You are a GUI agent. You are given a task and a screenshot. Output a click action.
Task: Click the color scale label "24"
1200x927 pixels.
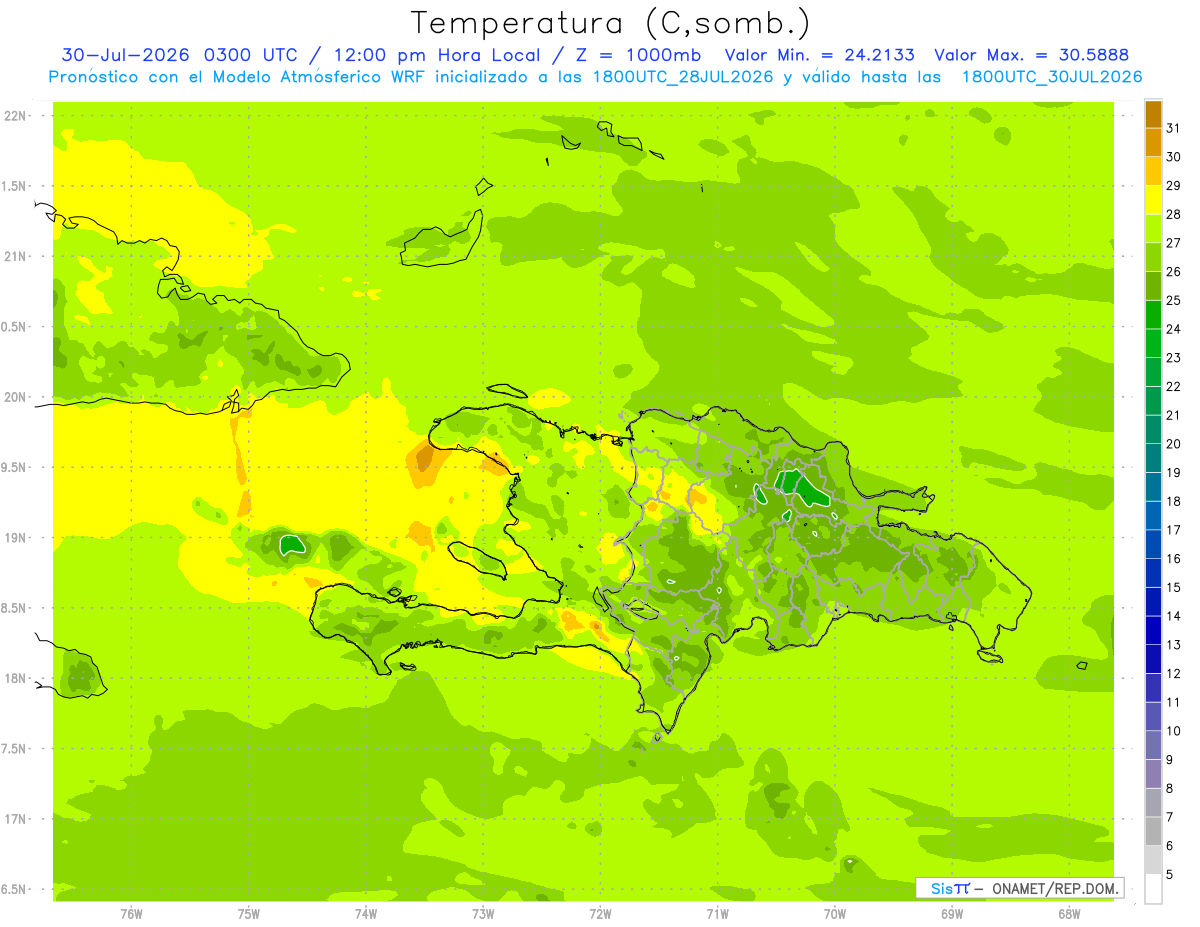1173,329
